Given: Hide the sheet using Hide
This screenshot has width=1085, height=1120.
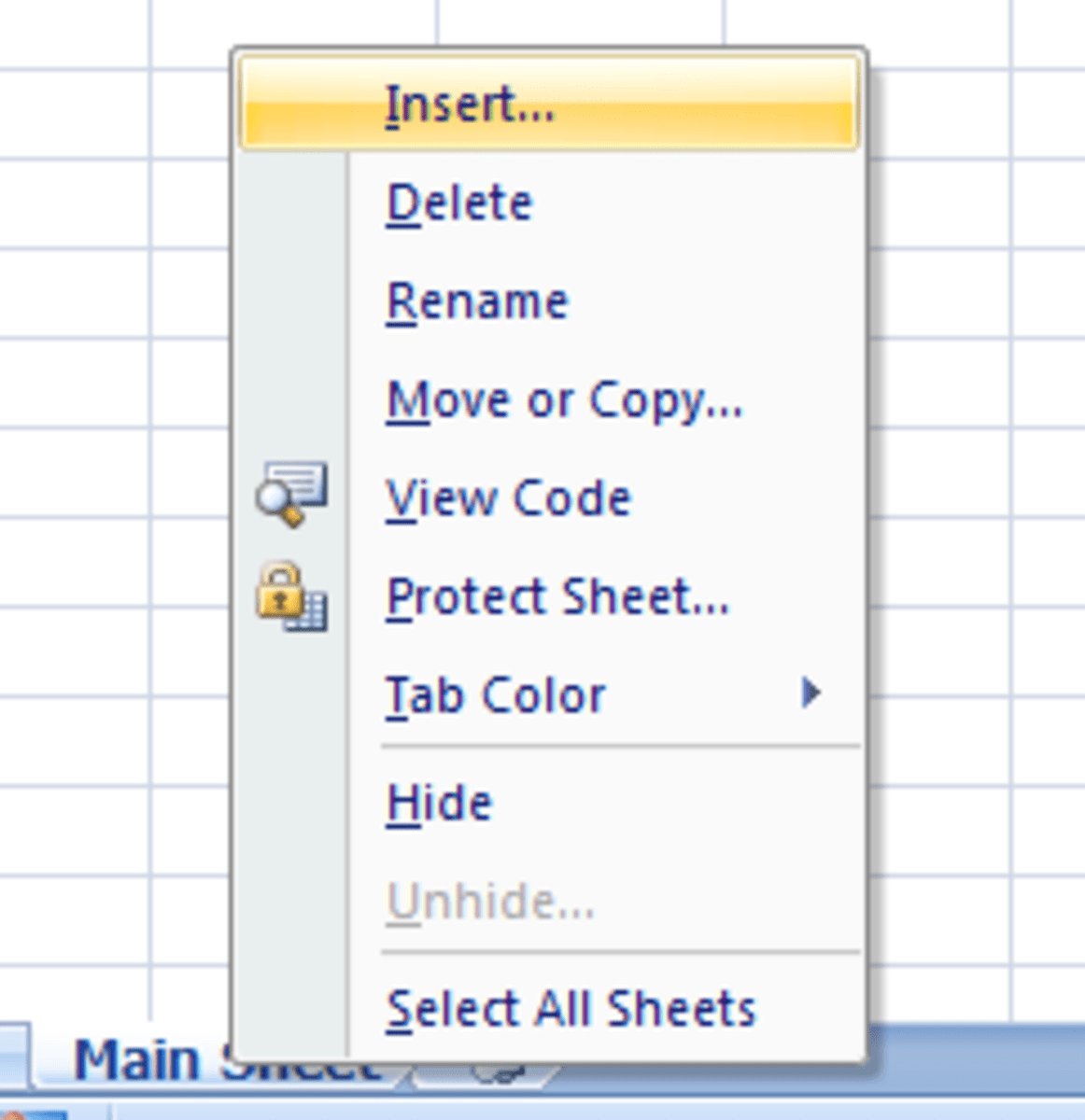Looking at the screenshot, I should (x=439, y=803).
